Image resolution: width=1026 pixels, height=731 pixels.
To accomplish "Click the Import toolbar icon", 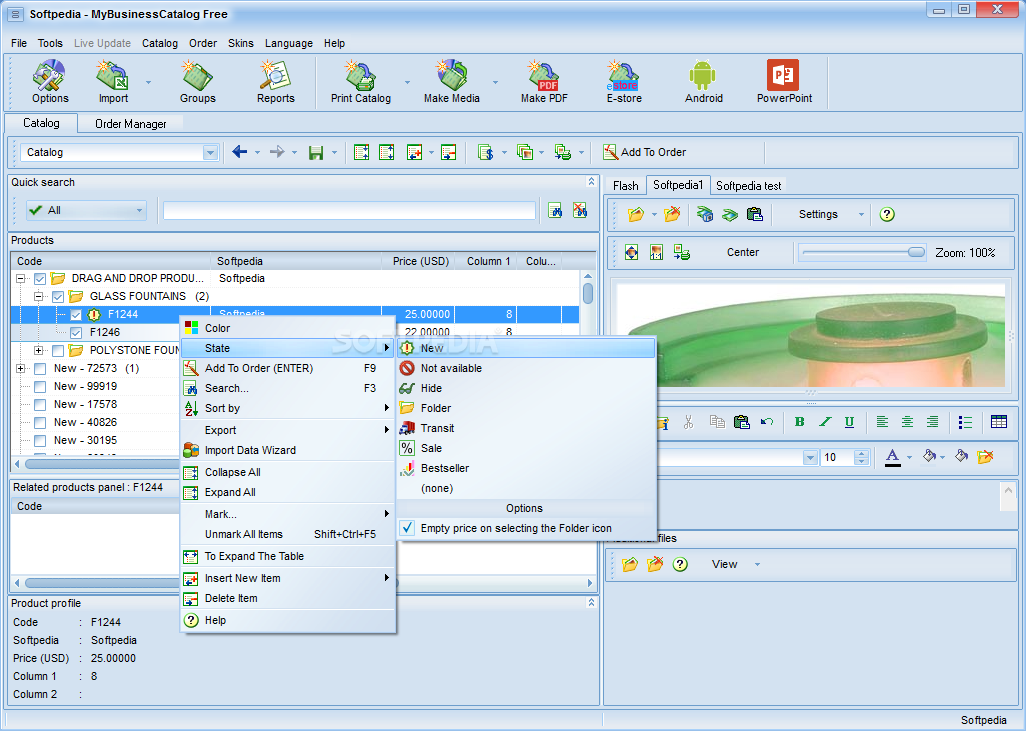I will [113, 82].
